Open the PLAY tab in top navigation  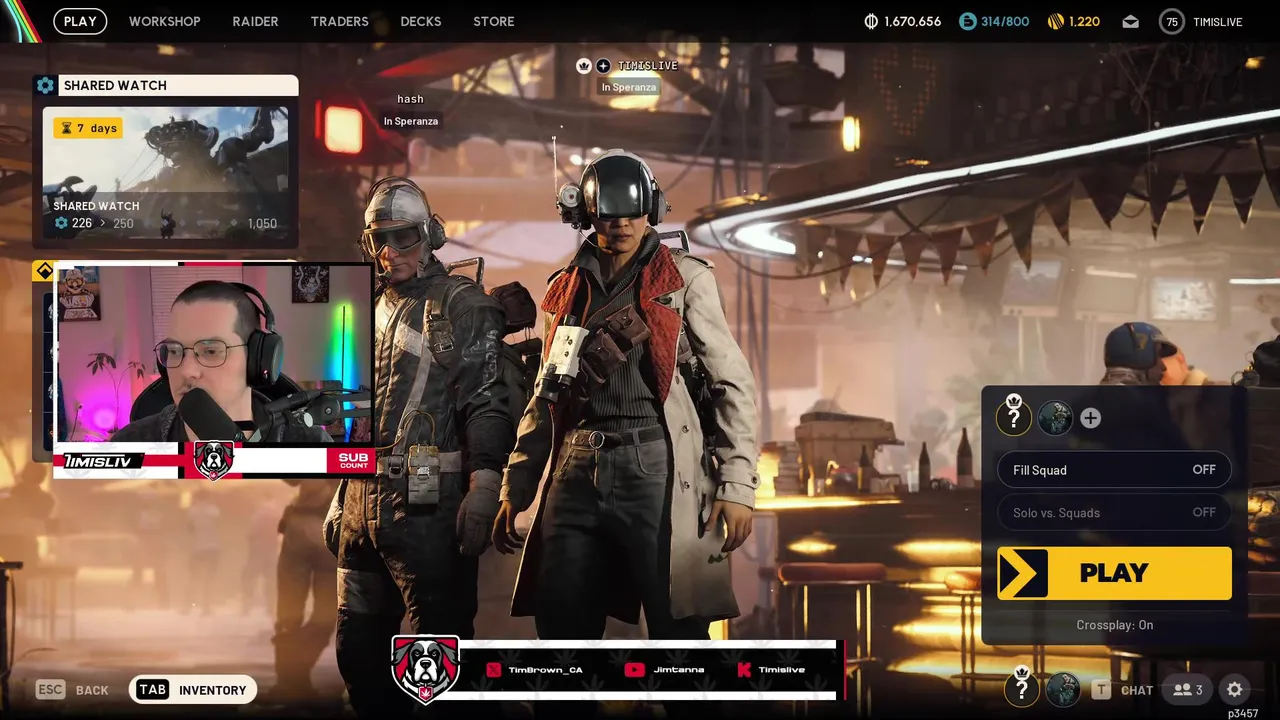click(x=80, y=21)
